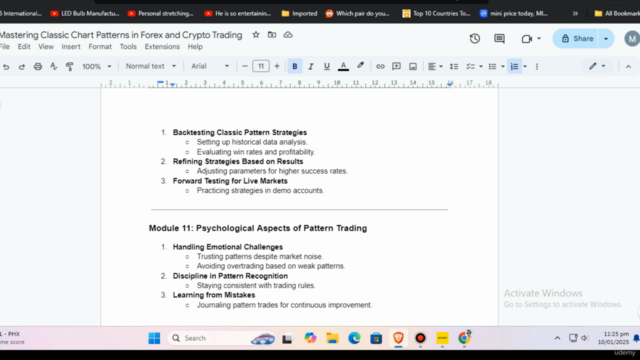This screenshot has height=360, width=640.
Task: Insert a link
Action: [x=380, y=67]
